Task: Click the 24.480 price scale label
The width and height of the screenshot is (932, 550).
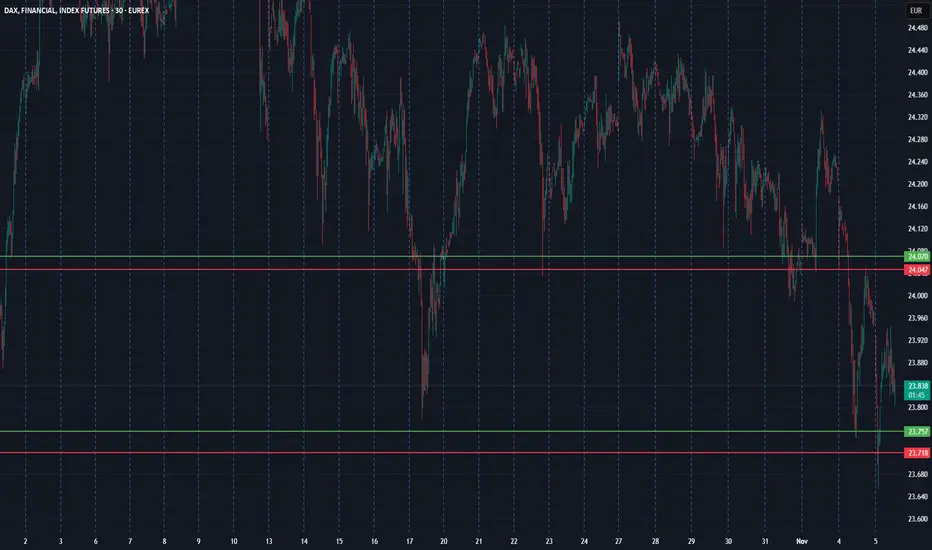Action: [x=917, y=28]
